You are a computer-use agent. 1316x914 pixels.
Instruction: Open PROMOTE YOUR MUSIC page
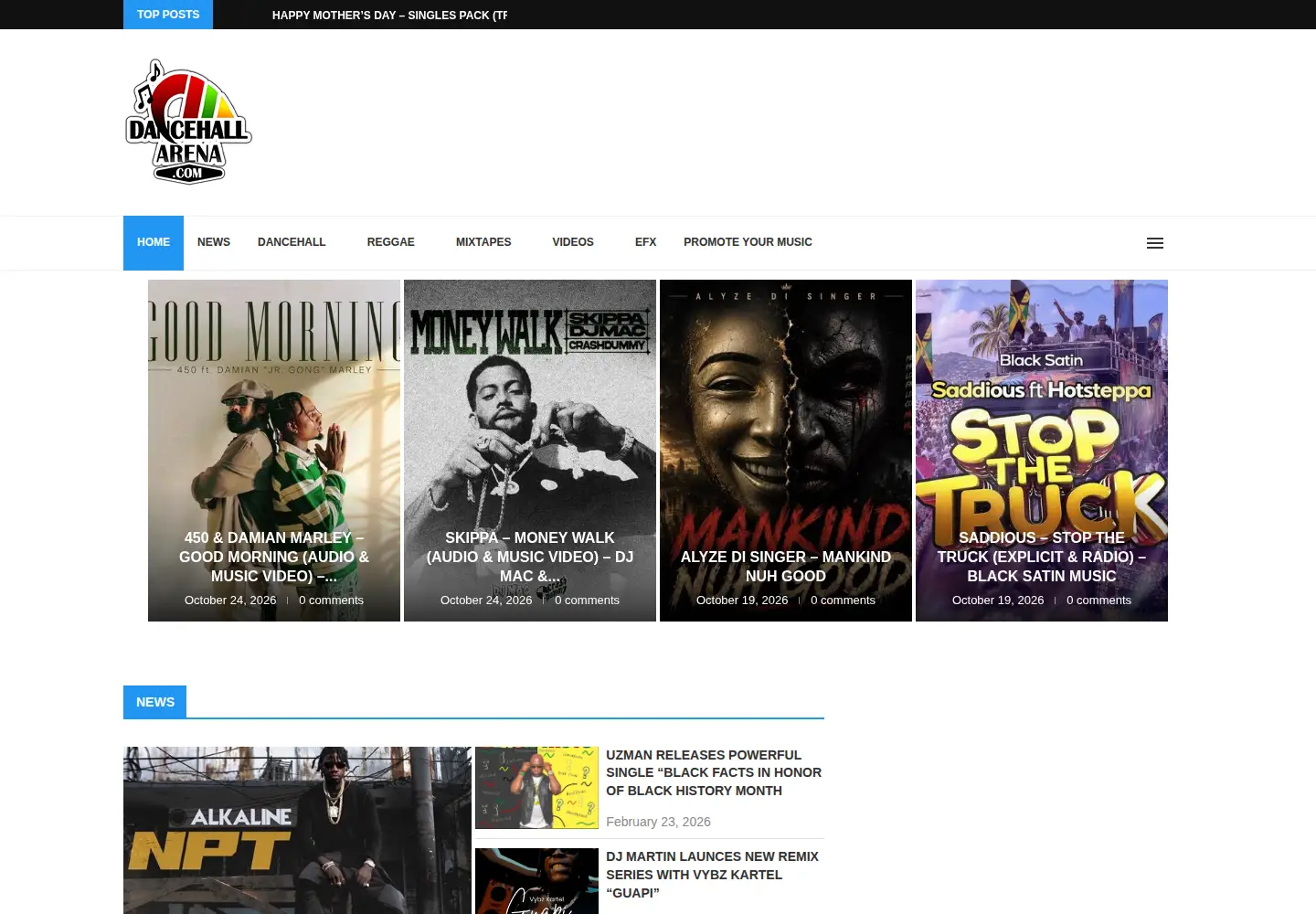(x=748, y=242)
